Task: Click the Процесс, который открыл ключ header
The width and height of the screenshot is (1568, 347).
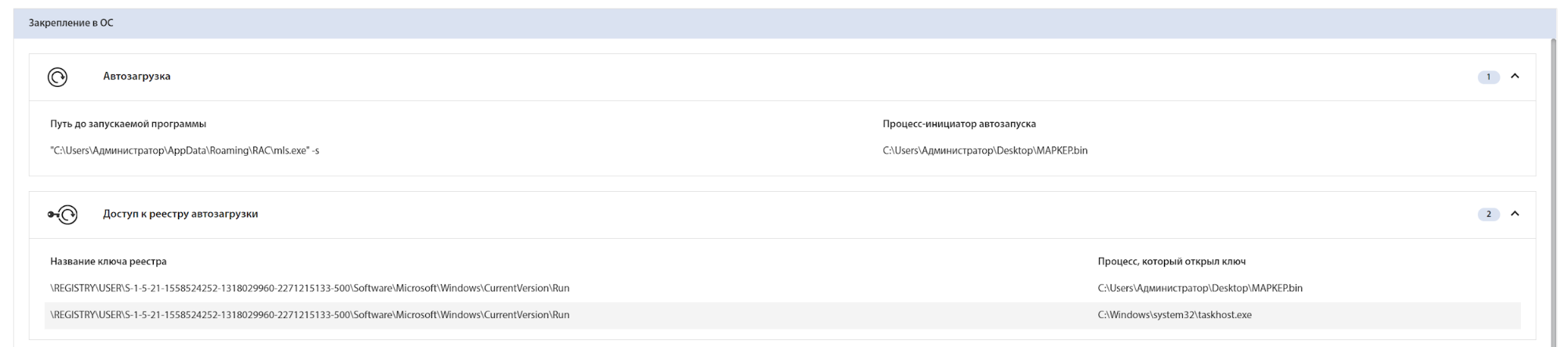Action: coord(1171,262)
